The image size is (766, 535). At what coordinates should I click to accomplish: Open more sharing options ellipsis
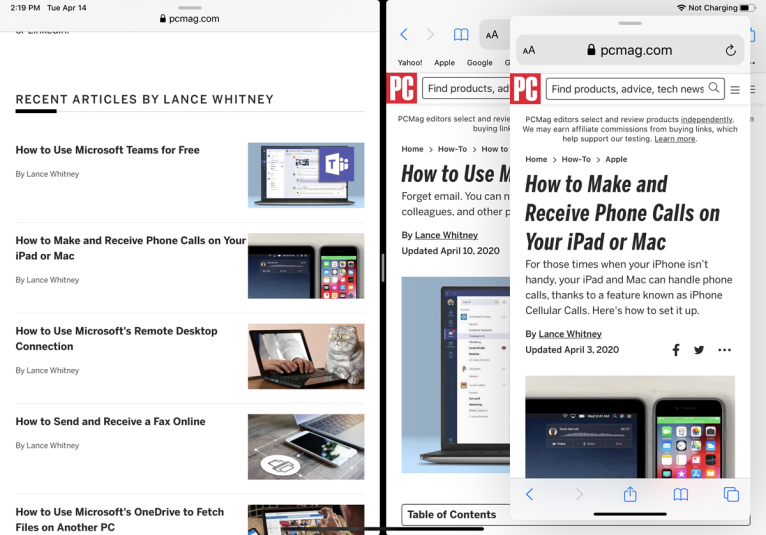724,350
